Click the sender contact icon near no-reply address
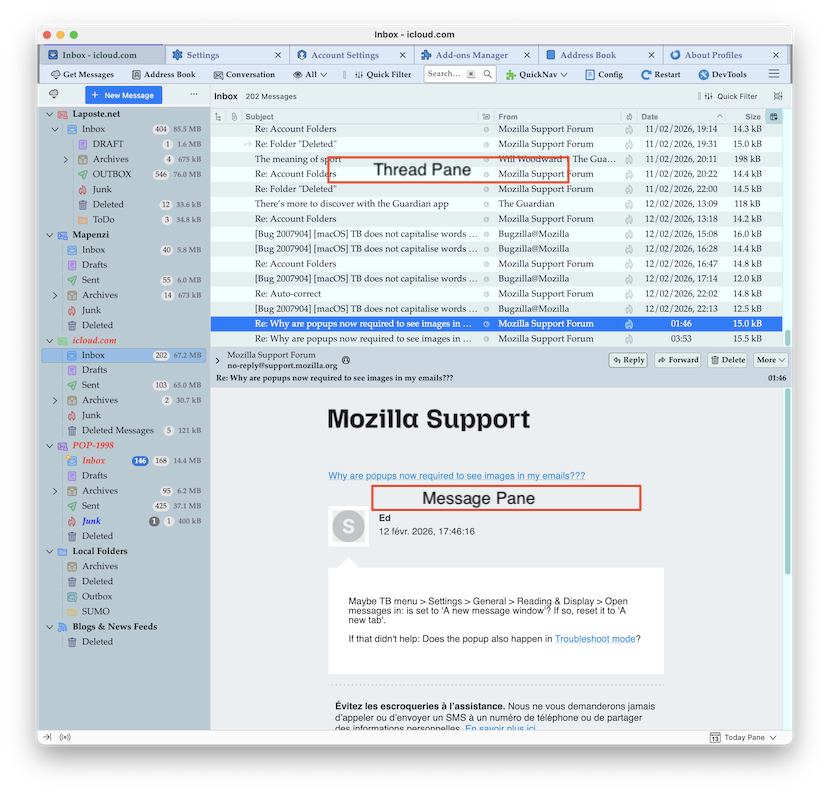This screenshot has width=830, height=794. pyautogui.click(x=346, y=360)
